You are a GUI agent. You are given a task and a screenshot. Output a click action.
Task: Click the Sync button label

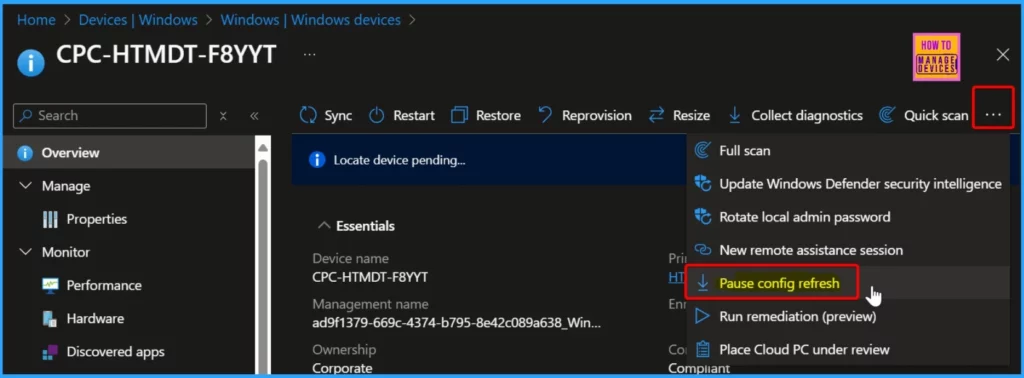(338, 116)
